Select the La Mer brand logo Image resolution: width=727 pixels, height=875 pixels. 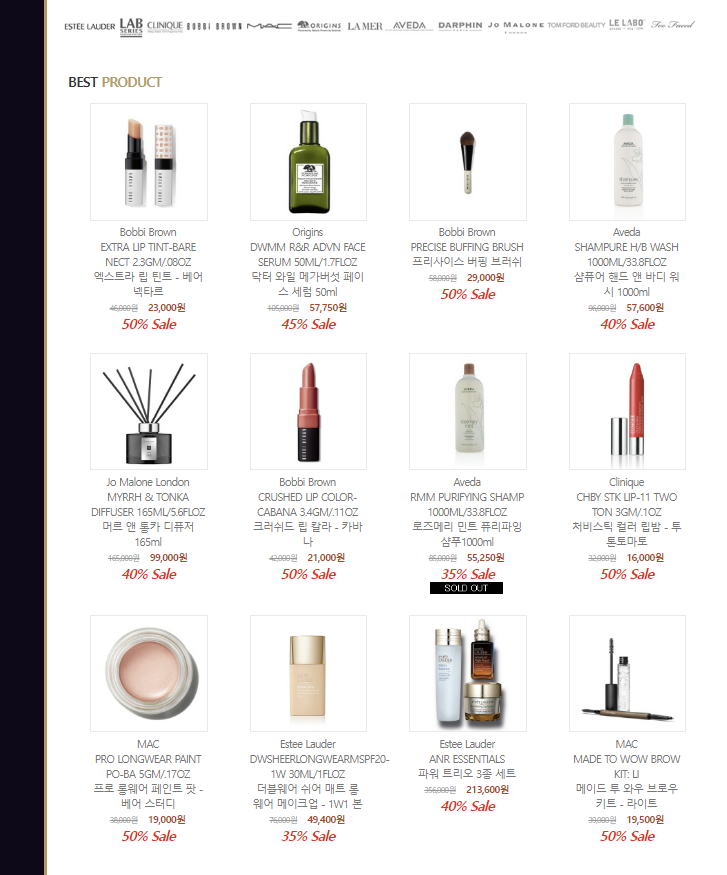click(365, 26)
